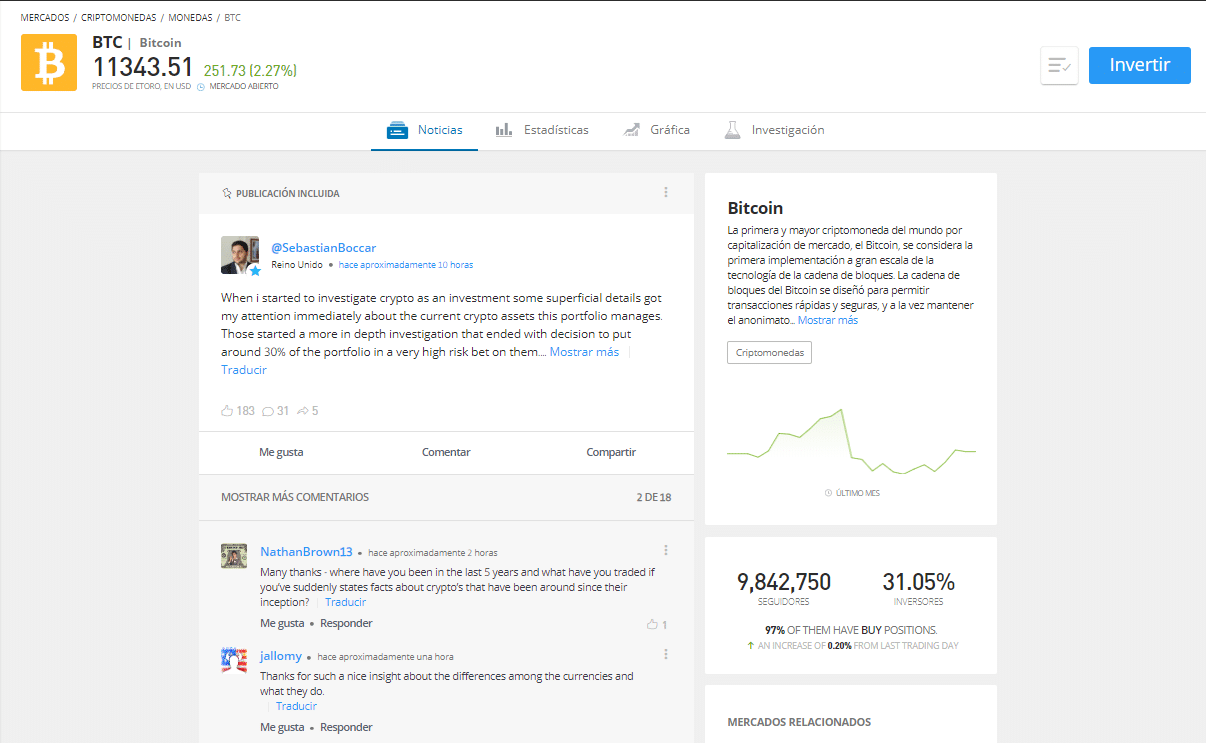Open the Gráfica tab
Viewport: 1206px width, 743px height.
point(656,130)
